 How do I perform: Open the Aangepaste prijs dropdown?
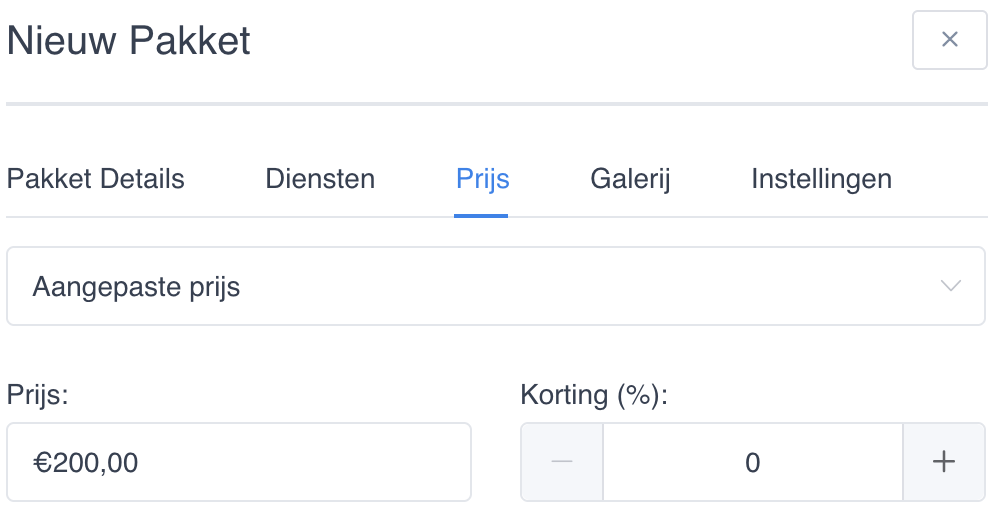(x=496, y=287)
